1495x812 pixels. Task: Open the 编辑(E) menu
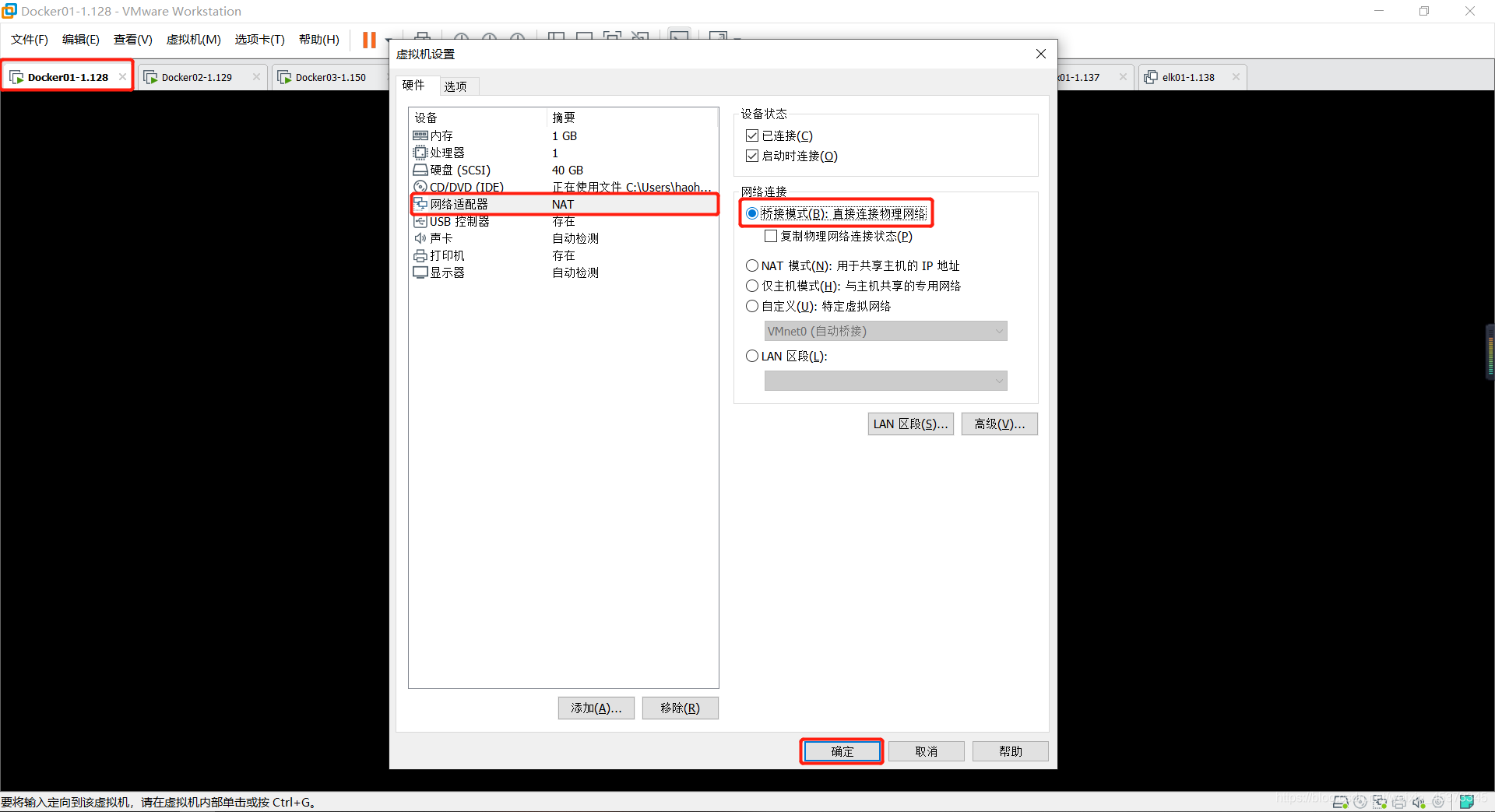(x=81, y=40)
